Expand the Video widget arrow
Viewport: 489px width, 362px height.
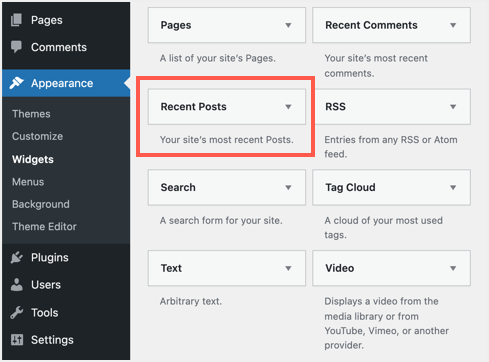[x=453, y=268]
